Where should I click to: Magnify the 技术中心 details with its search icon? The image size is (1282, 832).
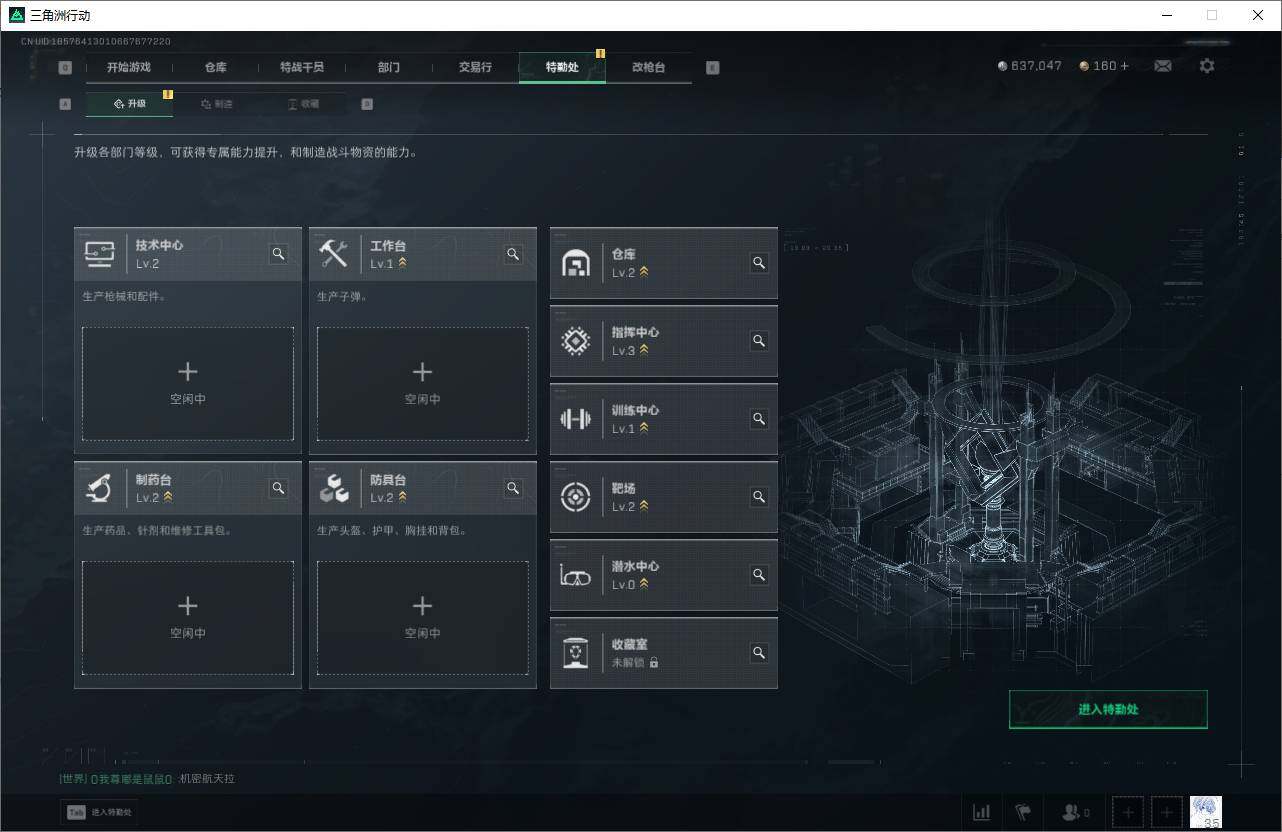tap(278, 254)
